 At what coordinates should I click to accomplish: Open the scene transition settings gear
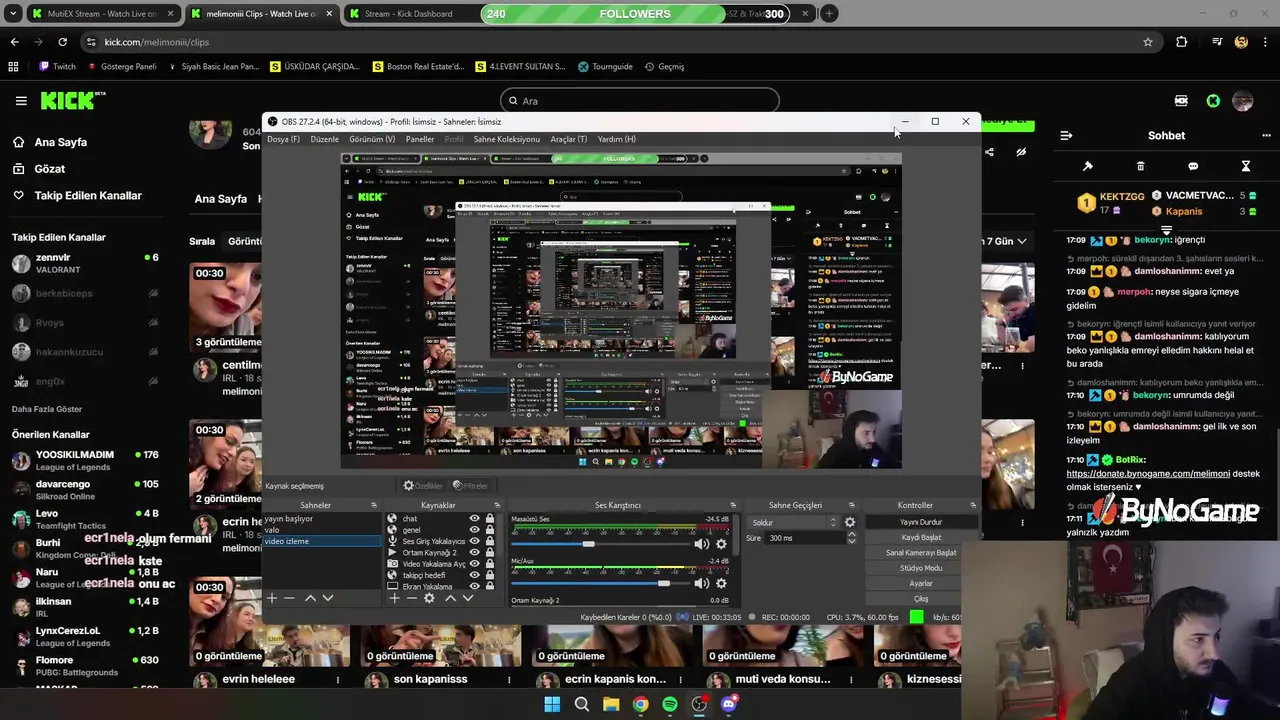point(850,522)
